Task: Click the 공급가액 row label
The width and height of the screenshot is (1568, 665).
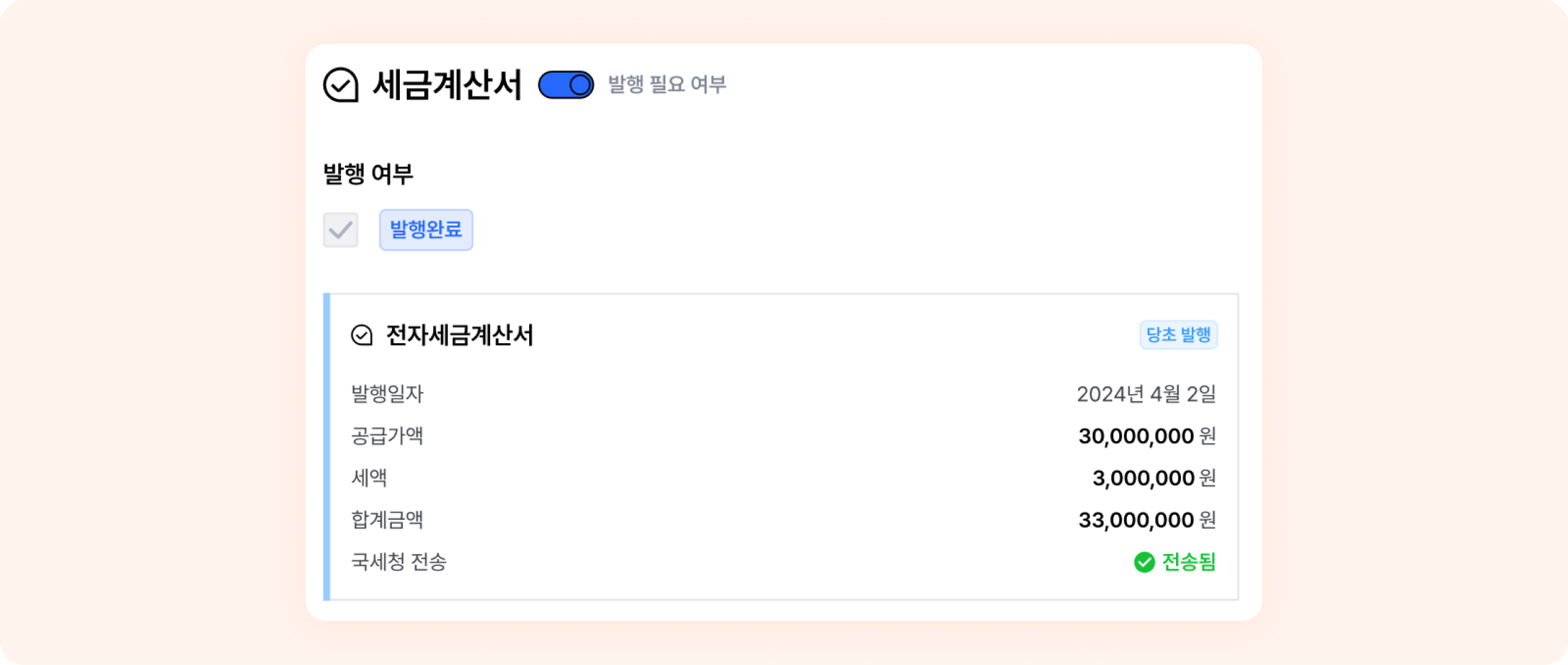Action: [387, 436]
